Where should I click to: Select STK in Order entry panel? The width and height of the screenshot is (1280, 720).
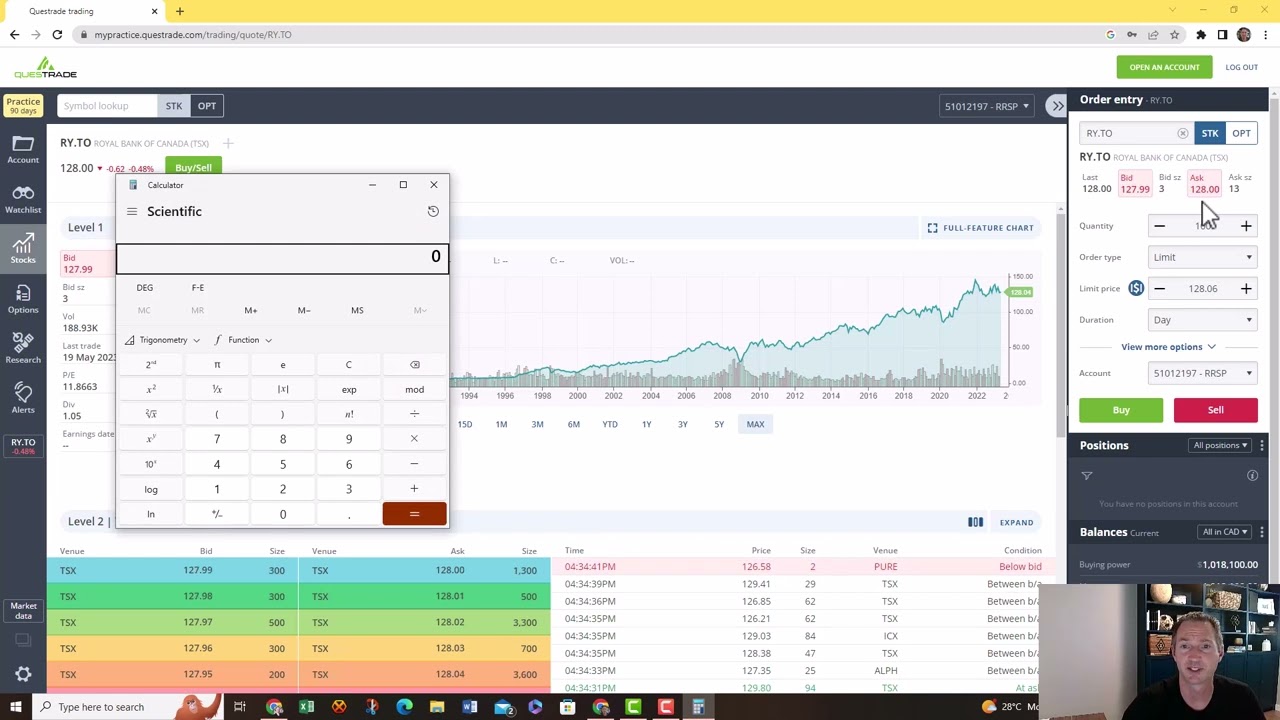(x=1210, y=133)
